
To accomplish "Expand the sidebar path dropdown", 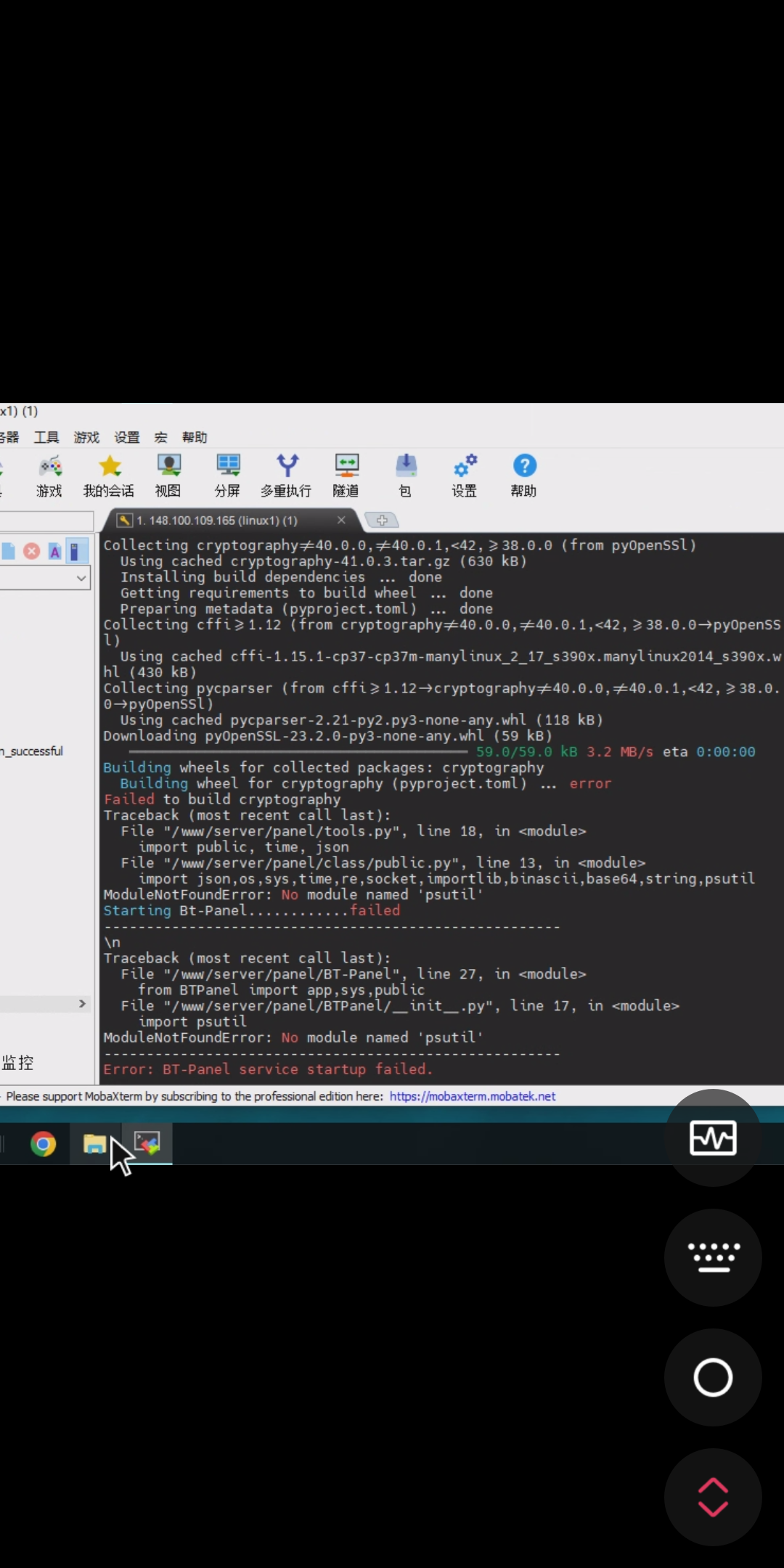I will click(81, 579).
